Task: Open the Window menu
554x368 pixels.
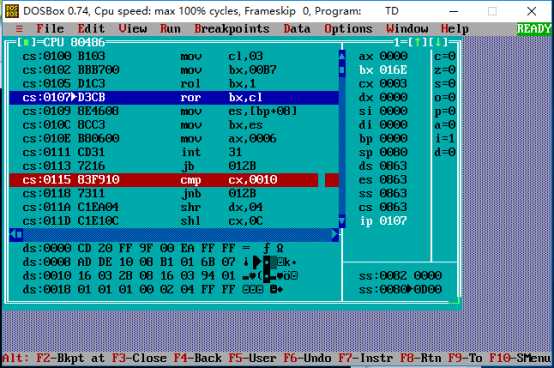Action: click(x=407, y=29)
